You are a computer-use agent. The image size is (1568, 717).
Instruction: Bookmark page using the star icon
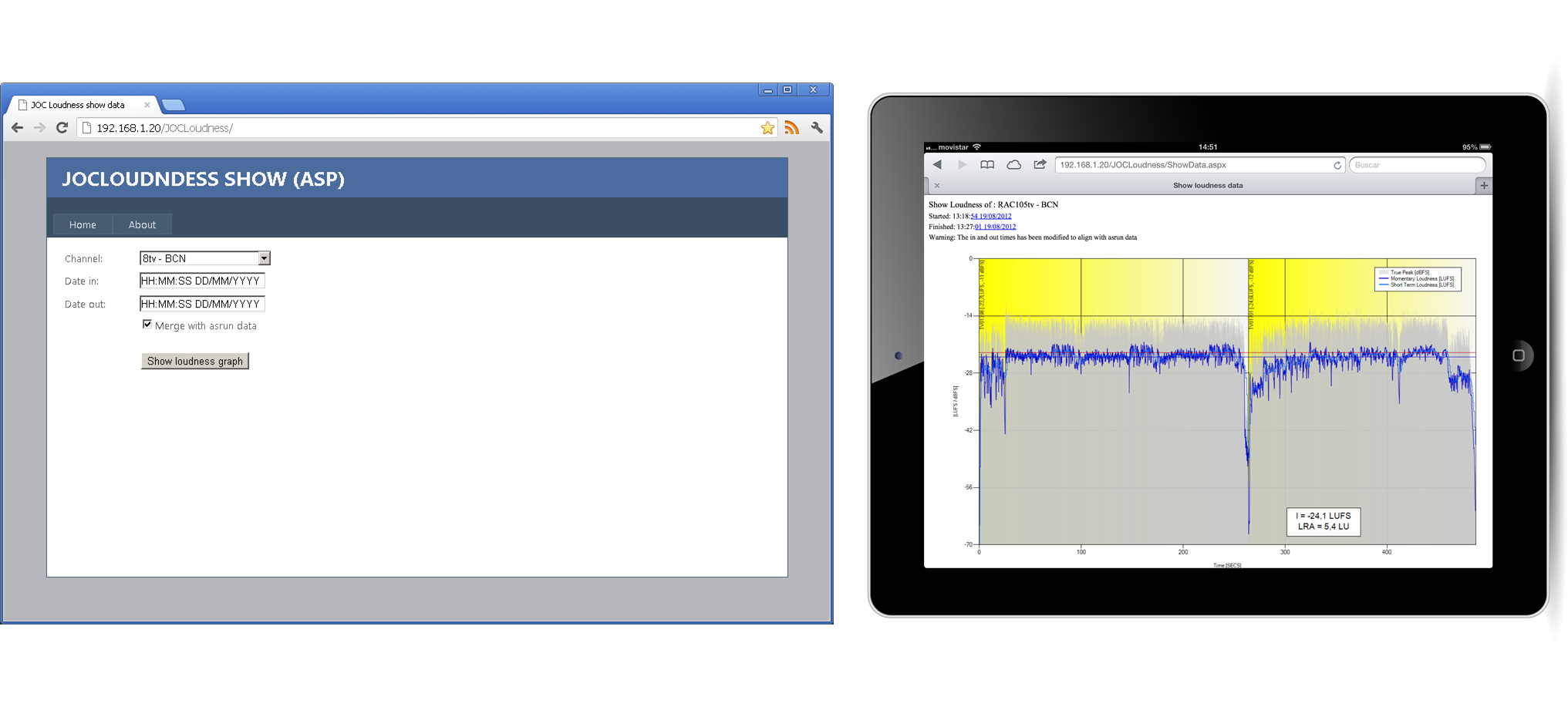click(x=767, y=128)
